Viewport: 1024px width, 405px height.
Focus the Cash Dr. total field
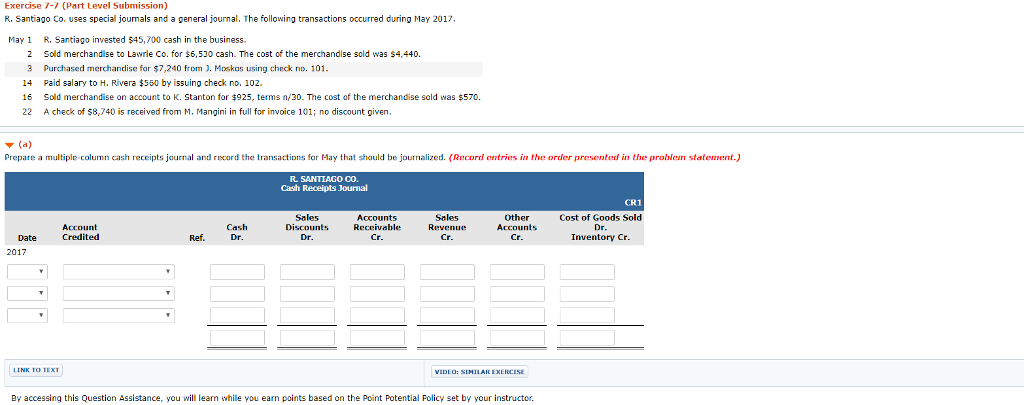237,338
